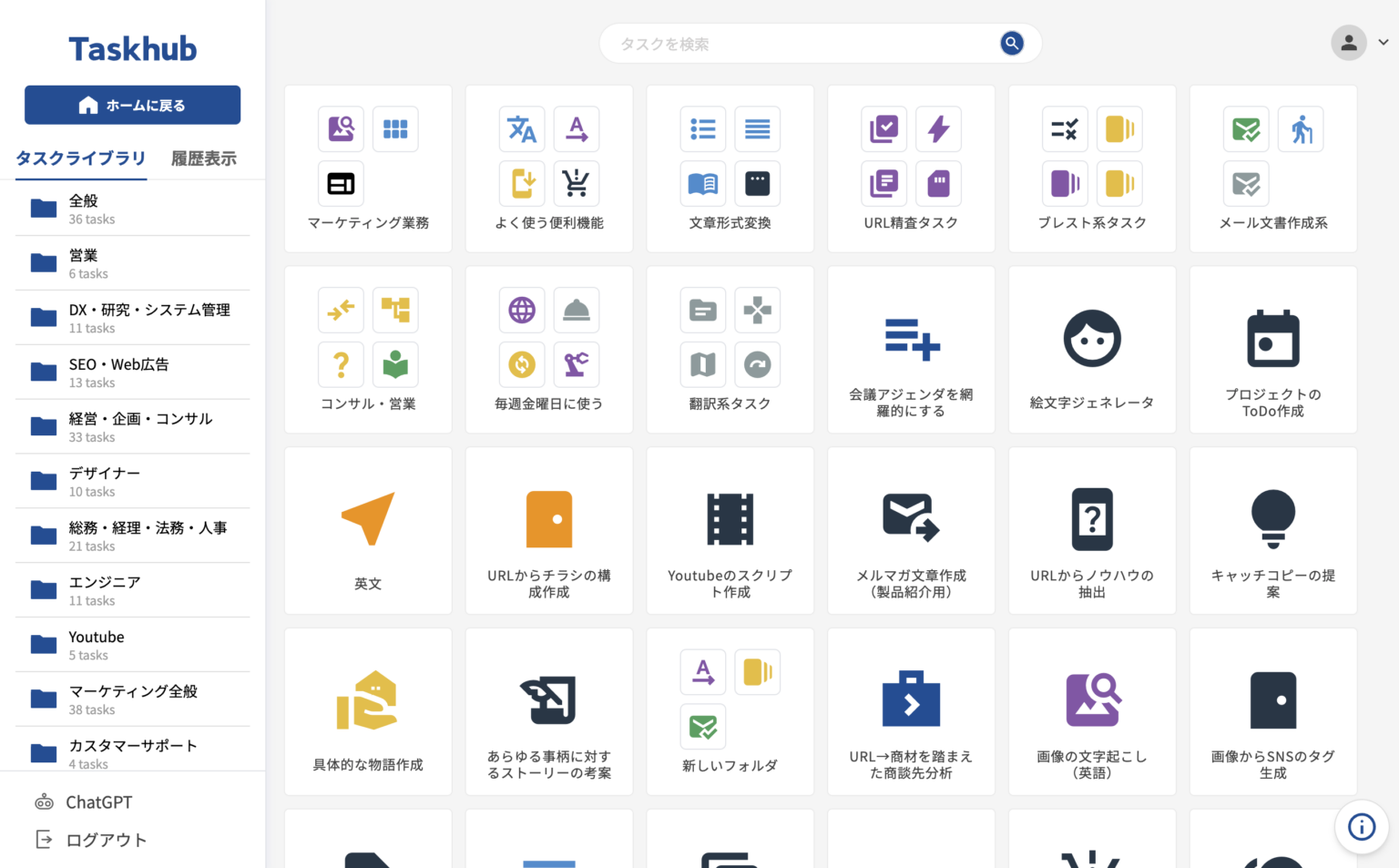
Task: Click the ログアウト link
Action: point(107,839)
